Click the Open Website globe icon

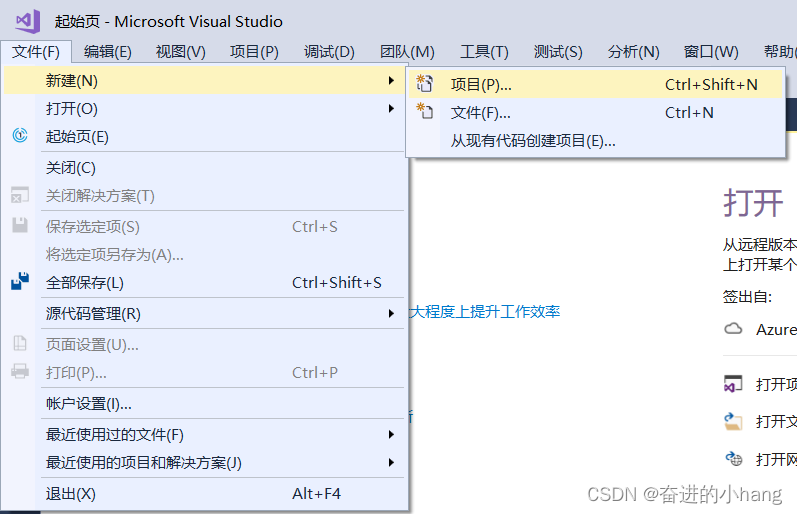tap(734, 459)
